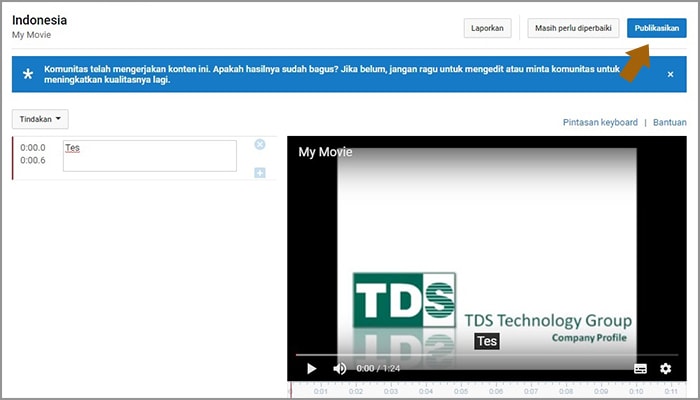The width and height of the screenshot is (700, 400).
Task: Dismiss the blue community notice banner
Action: (670, 74)
